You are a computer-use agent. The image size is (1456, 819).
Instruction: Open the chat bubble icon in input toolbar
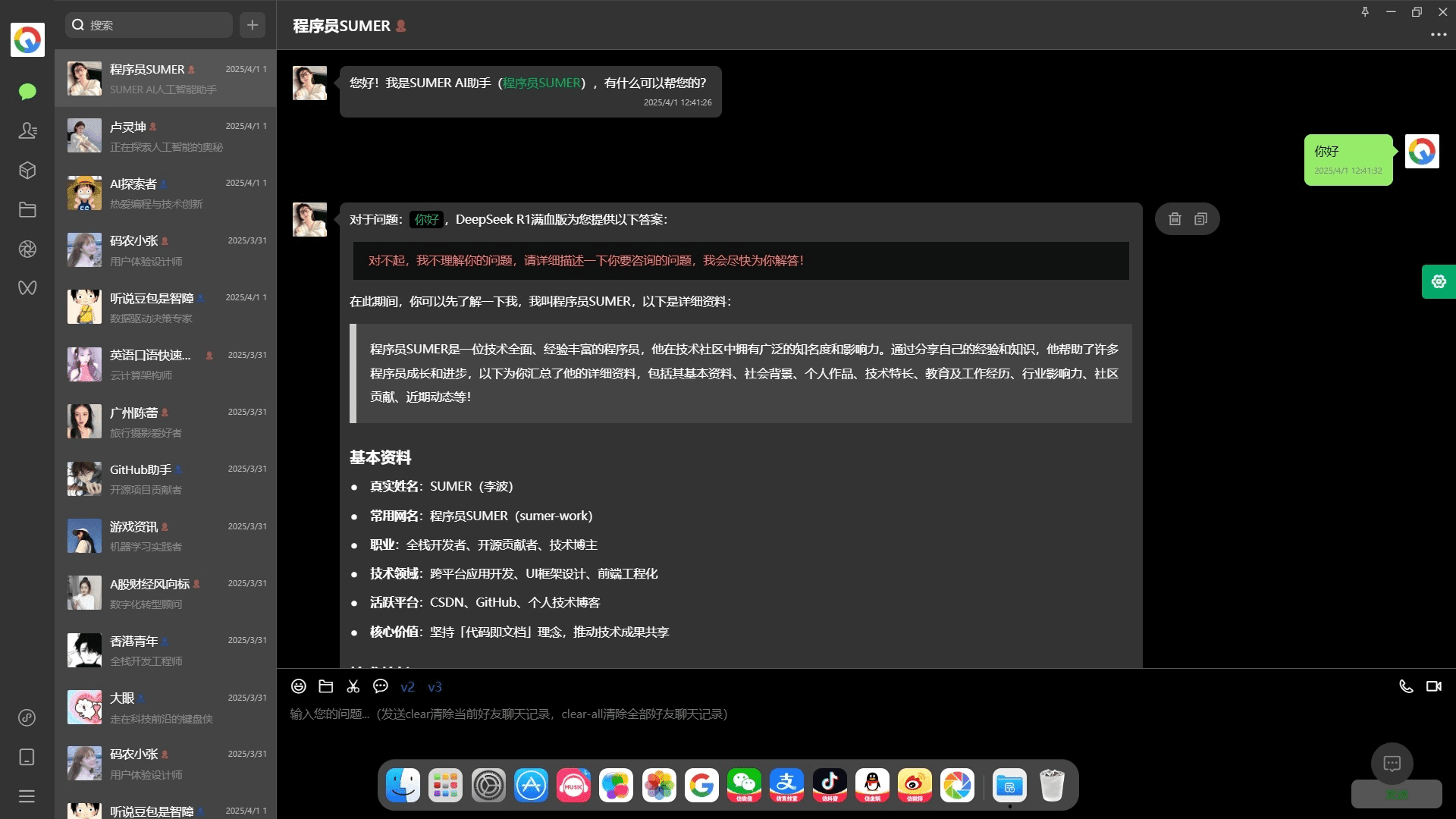(381, 686)
